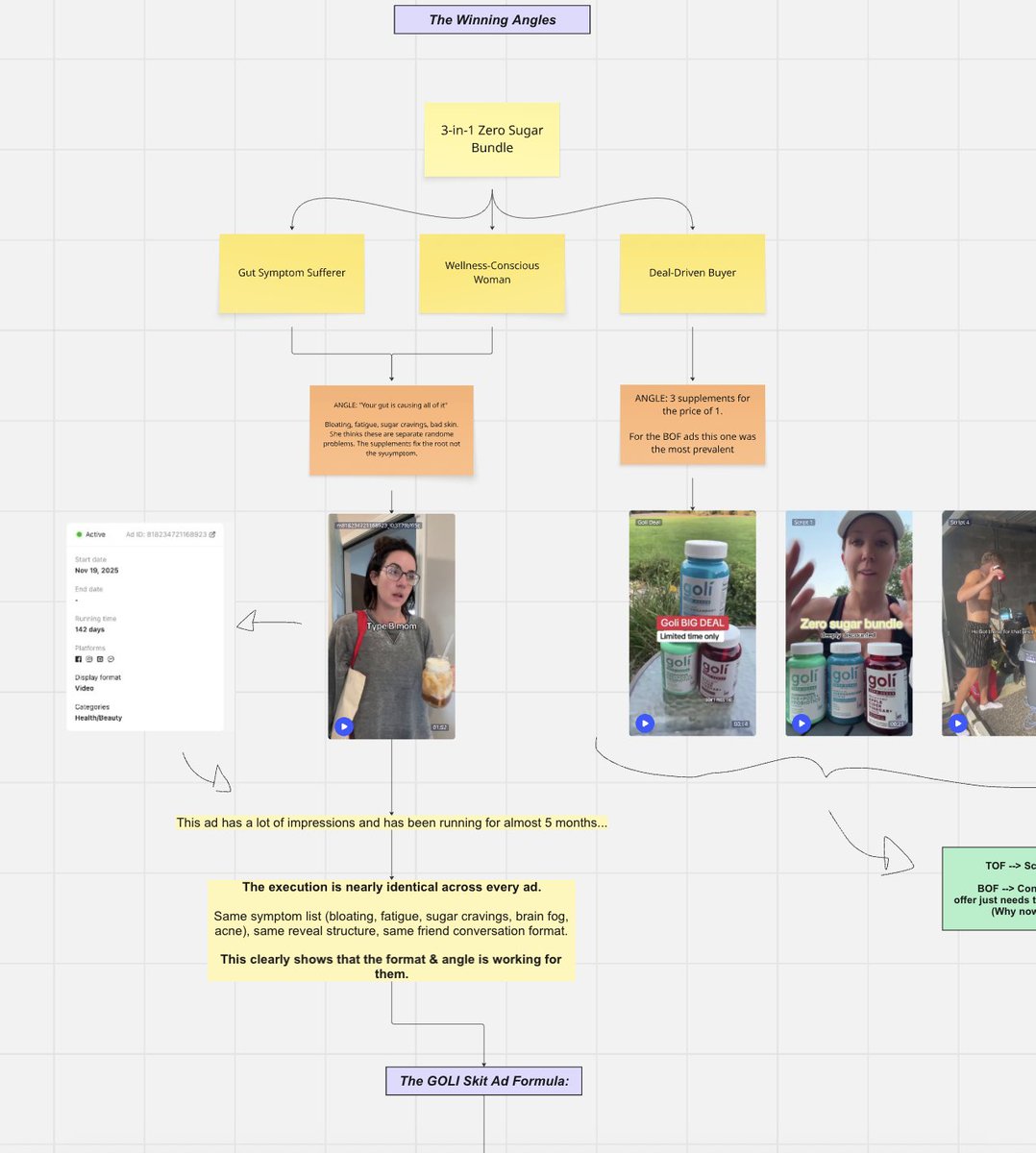The image size is (1036, 1153).
Task: Select the 'execution is nearly identical' yellow text box
Action: [x=391, y=930]
